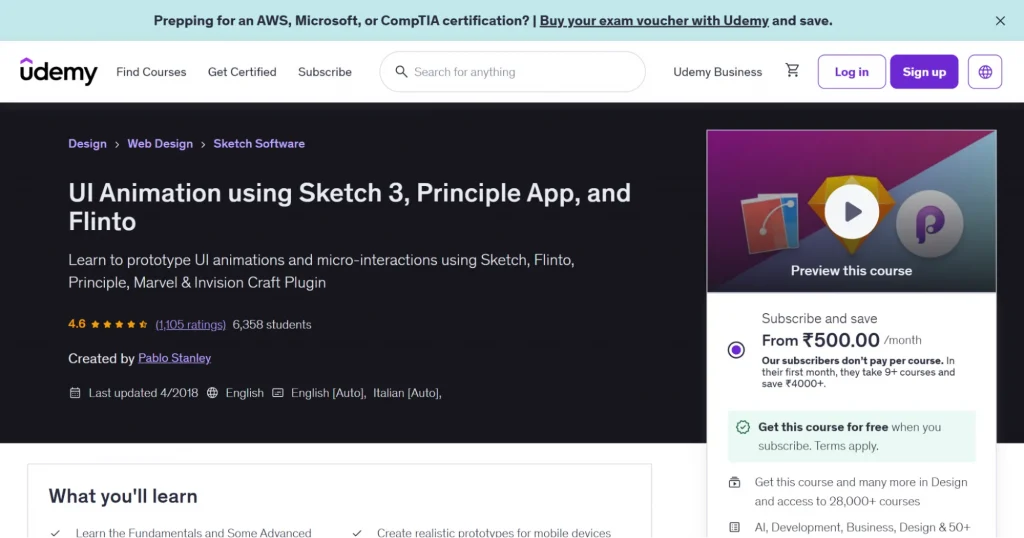
Task: Click the What you'll learn heading
Action: (123, 496)
